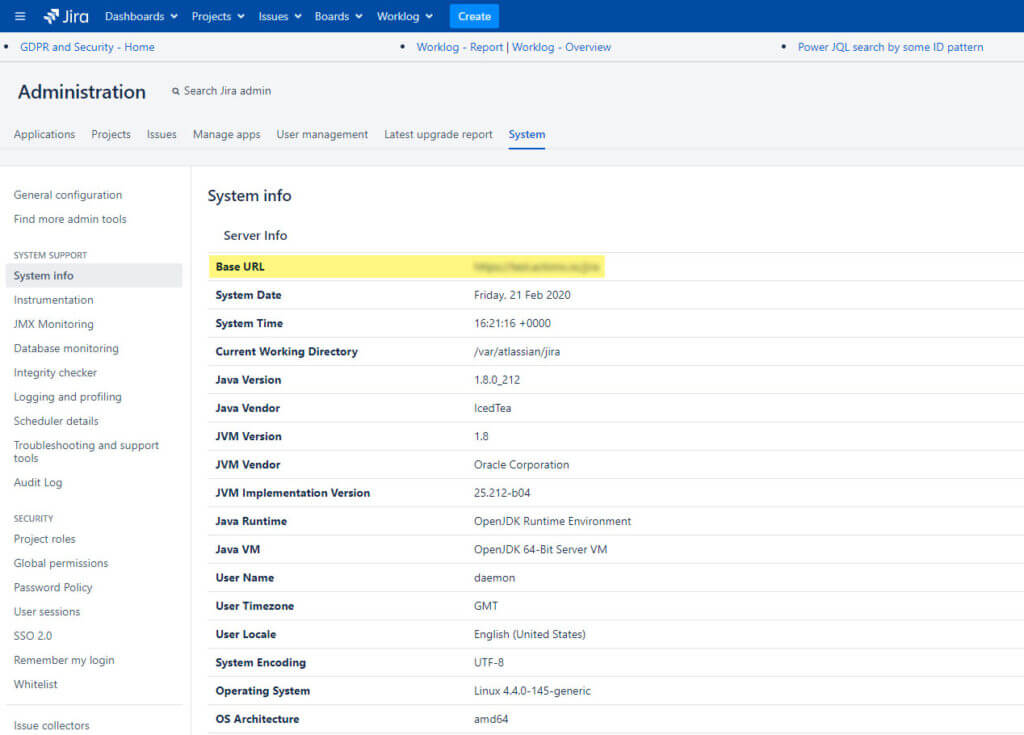Open Instrumentation page

pyautogui.click(x=54, y=300)
